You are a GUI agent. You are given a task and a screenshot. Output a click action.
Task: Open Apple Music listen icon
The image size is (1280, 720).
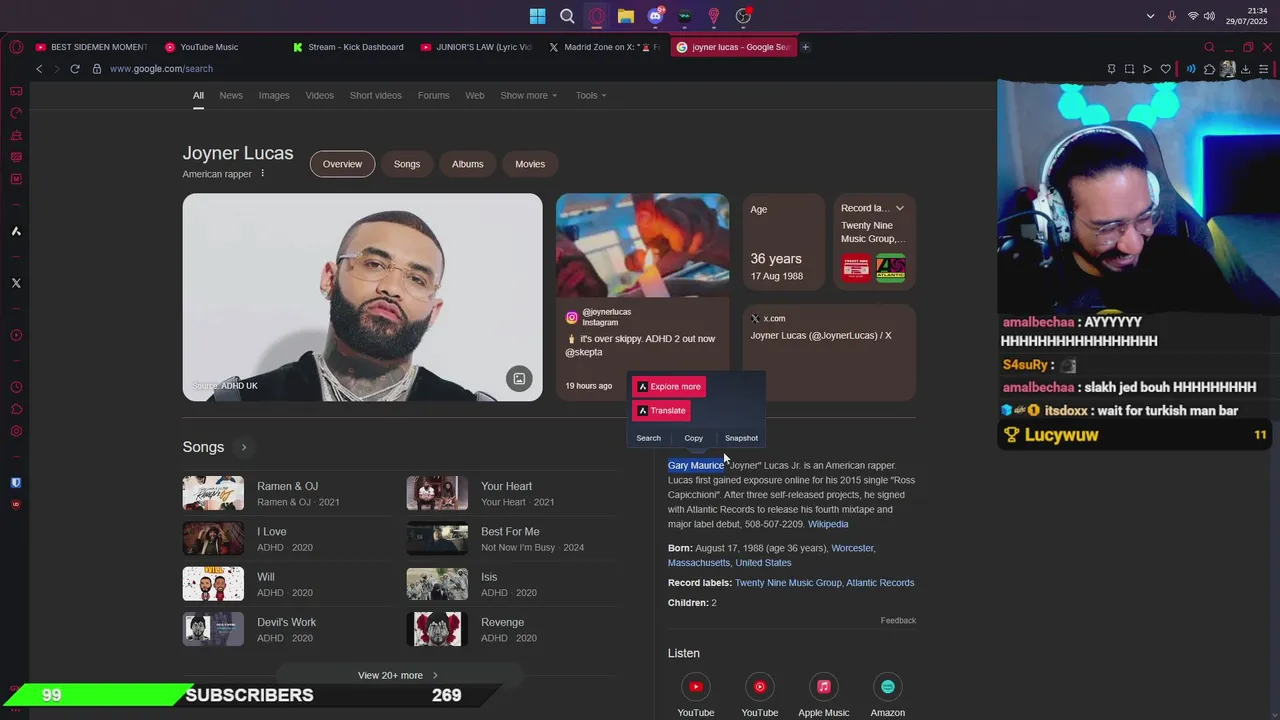click(x=823, y=687)
